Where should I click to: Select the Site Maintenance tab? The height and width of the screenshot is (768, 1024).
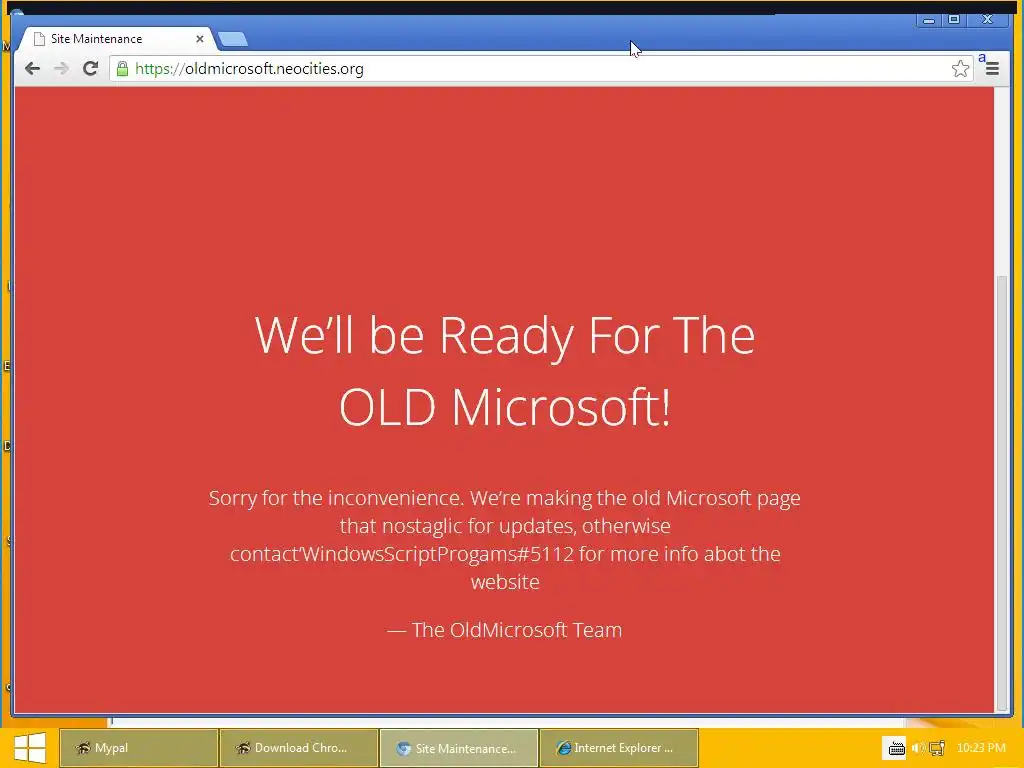pyautogui.click(x=118, y=39)
